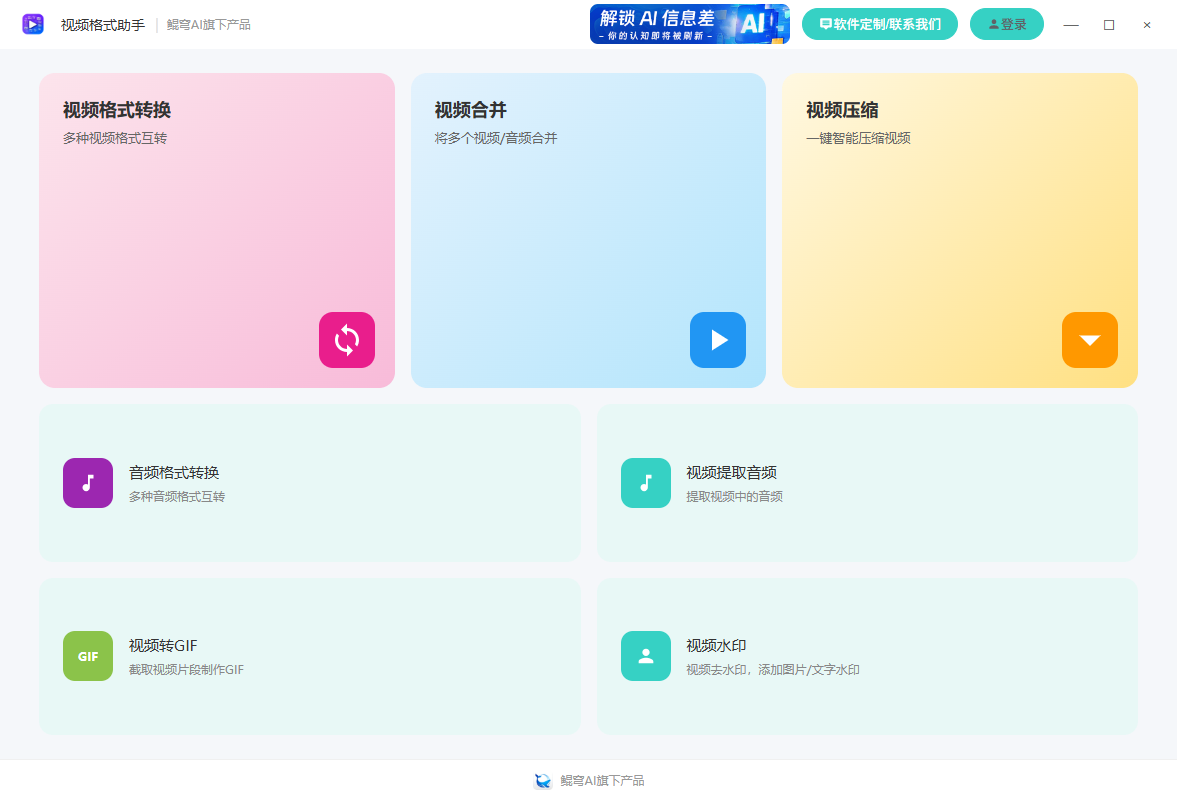Image resolution: width=1177 pixels, height=799 pixels.
Task: Click the teal music note icon for 视频提取音频
Action: [x=646, y=483]
